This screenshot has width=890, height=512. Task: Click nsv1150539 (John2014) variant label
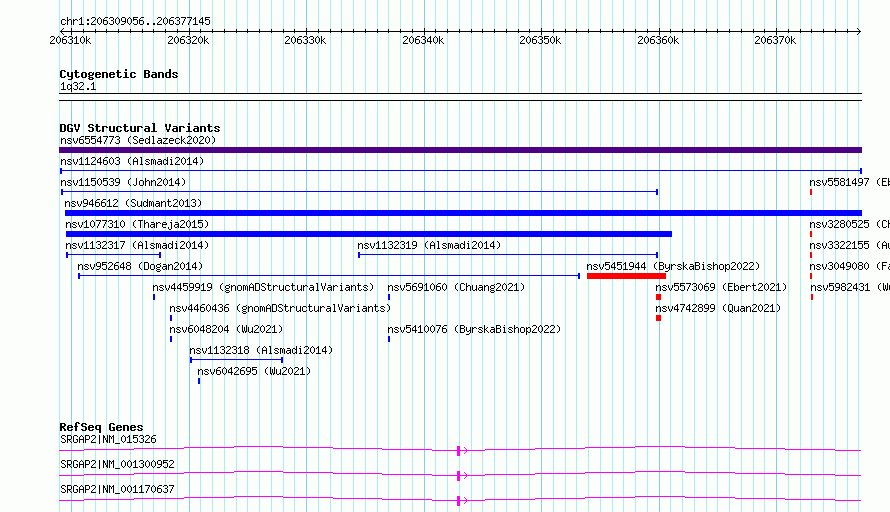[123, 182]
